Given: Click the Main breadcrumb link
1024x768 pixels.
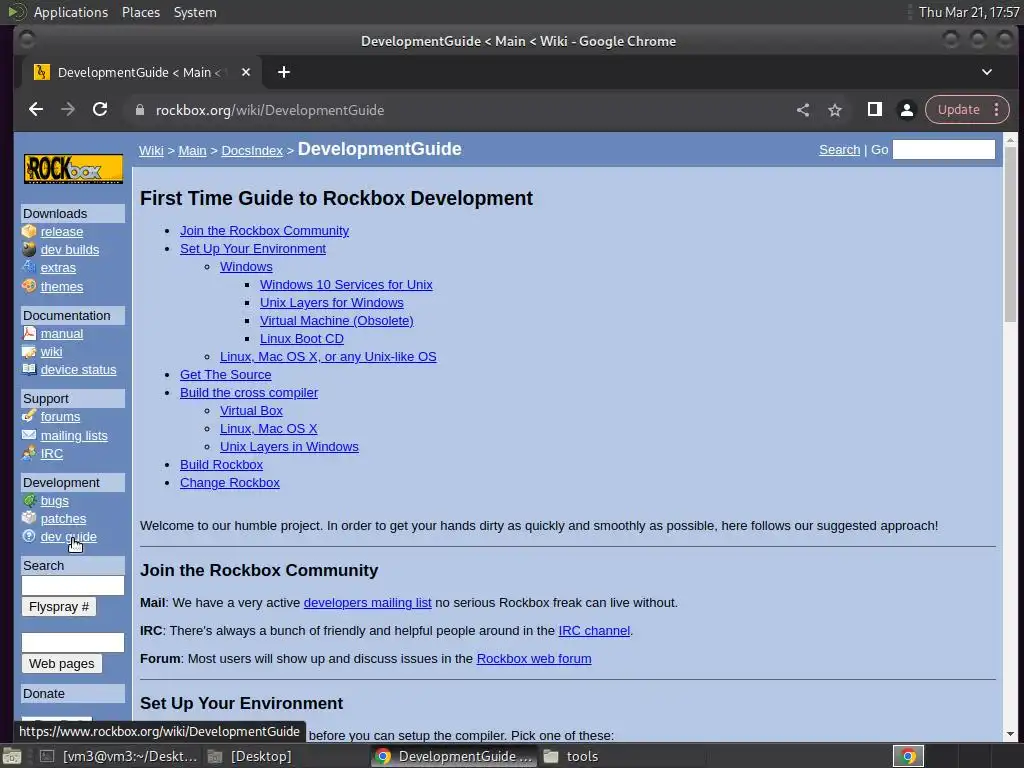Looking at the screenshot, I should [192, 150].
